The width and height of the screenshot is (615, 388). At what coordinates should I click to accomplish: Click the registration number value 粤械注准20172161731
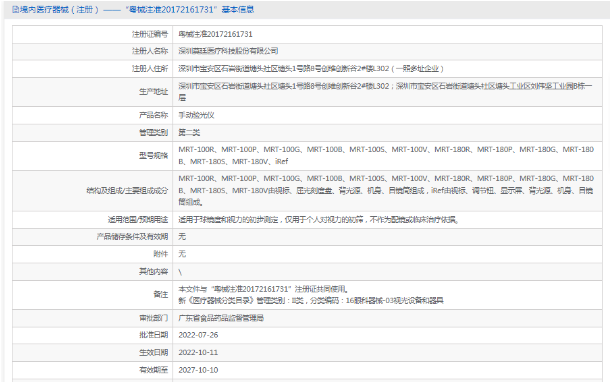(x=215, y=34)
